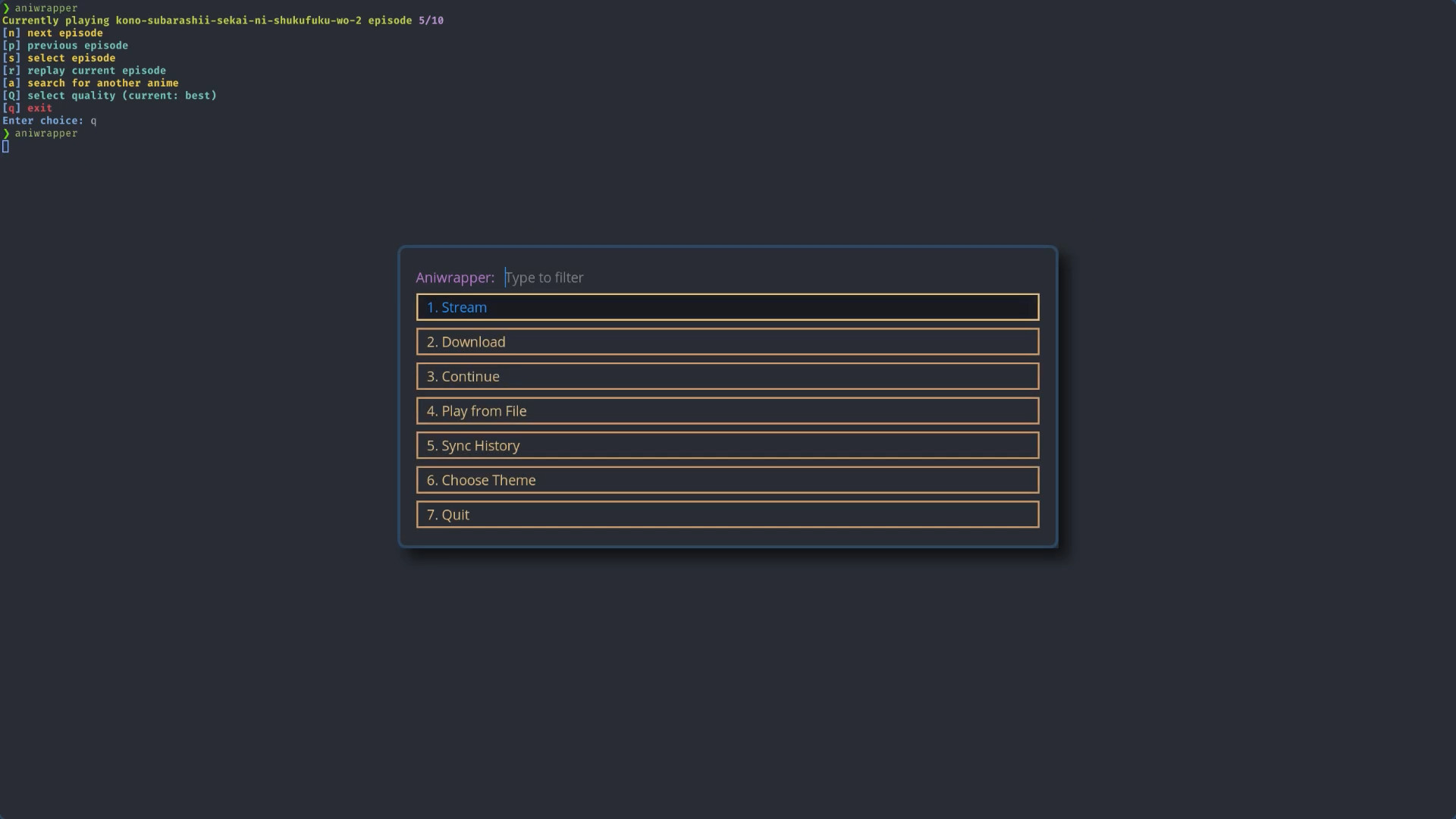This screenshot has width=1456, height=819.
Task: Select Stream option from menu
Action: (726, 307)
